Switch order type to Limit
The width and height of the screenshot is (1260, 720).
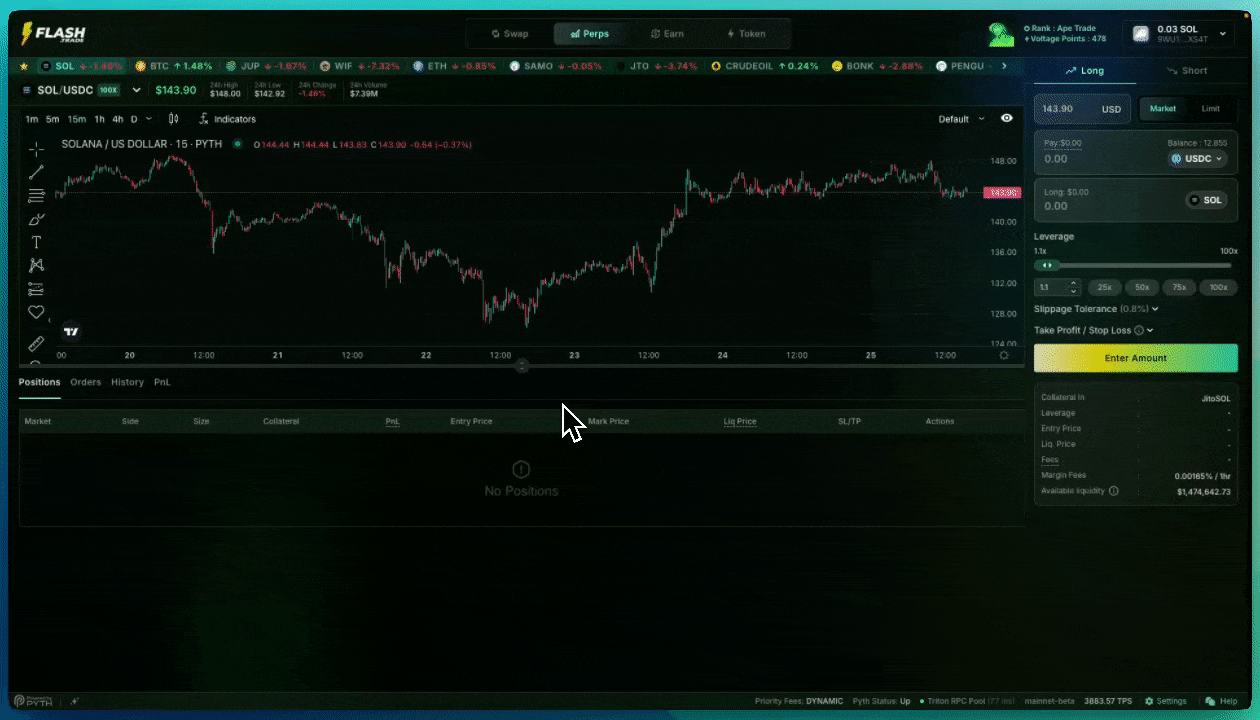(1210, 109)
